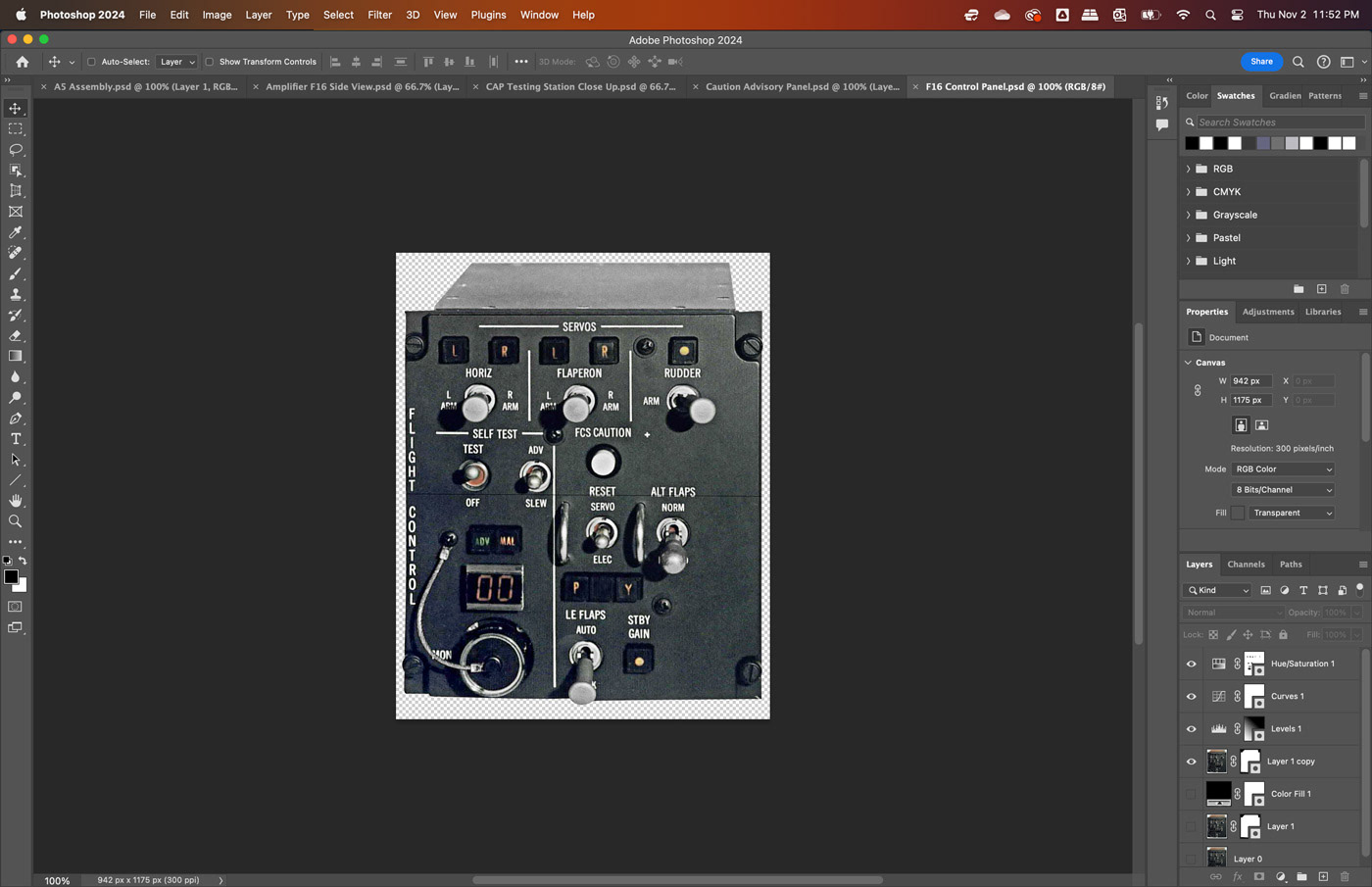Image resolution: width=1372 pixels, height=887 pixels.
Task: Click the Share button
Action: [x=1261, y=62]
